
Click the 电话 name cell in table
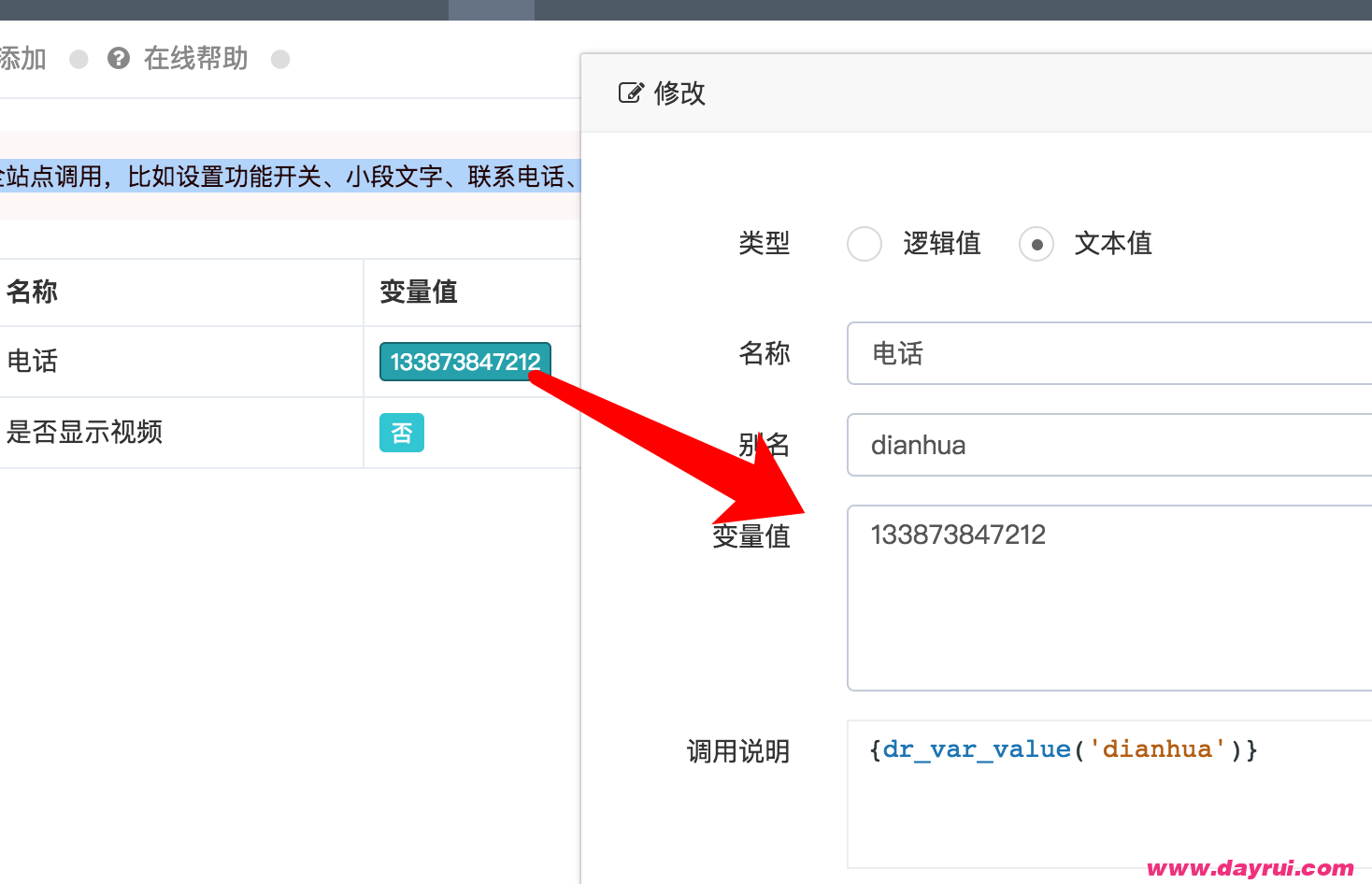(33, 362)
